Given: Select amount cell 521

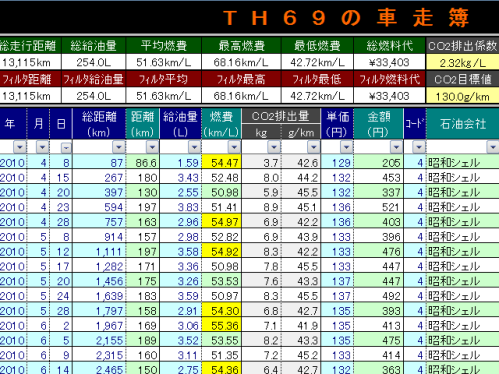Looking at the screenshot, I should [x=379, y=207].
